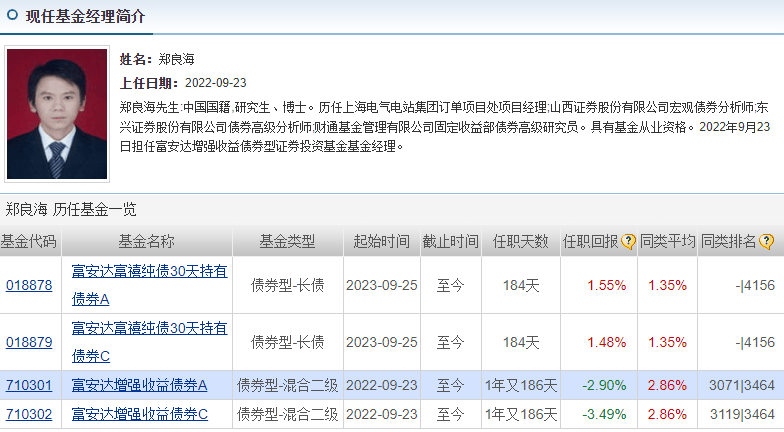Viewport: 784px width, 432px height.
Task: Open fund code link 018878
Action: click(x=29, y=285)
